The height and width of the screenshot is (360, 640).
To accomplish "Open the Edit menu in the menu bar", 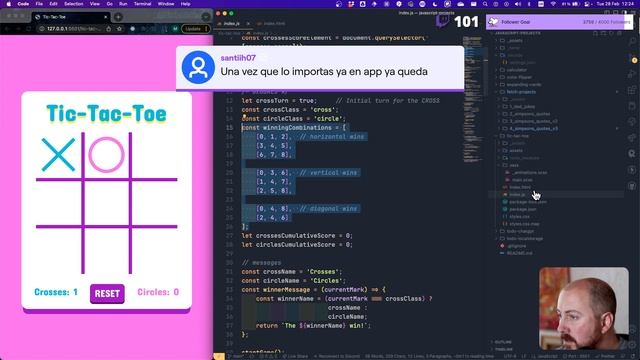I will coord(53,4).
